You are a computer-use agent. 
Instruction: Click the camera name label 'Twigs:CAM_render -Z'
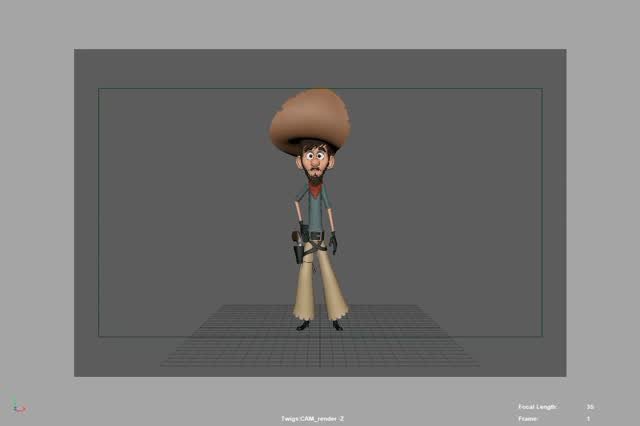click(x=313, y=419)
